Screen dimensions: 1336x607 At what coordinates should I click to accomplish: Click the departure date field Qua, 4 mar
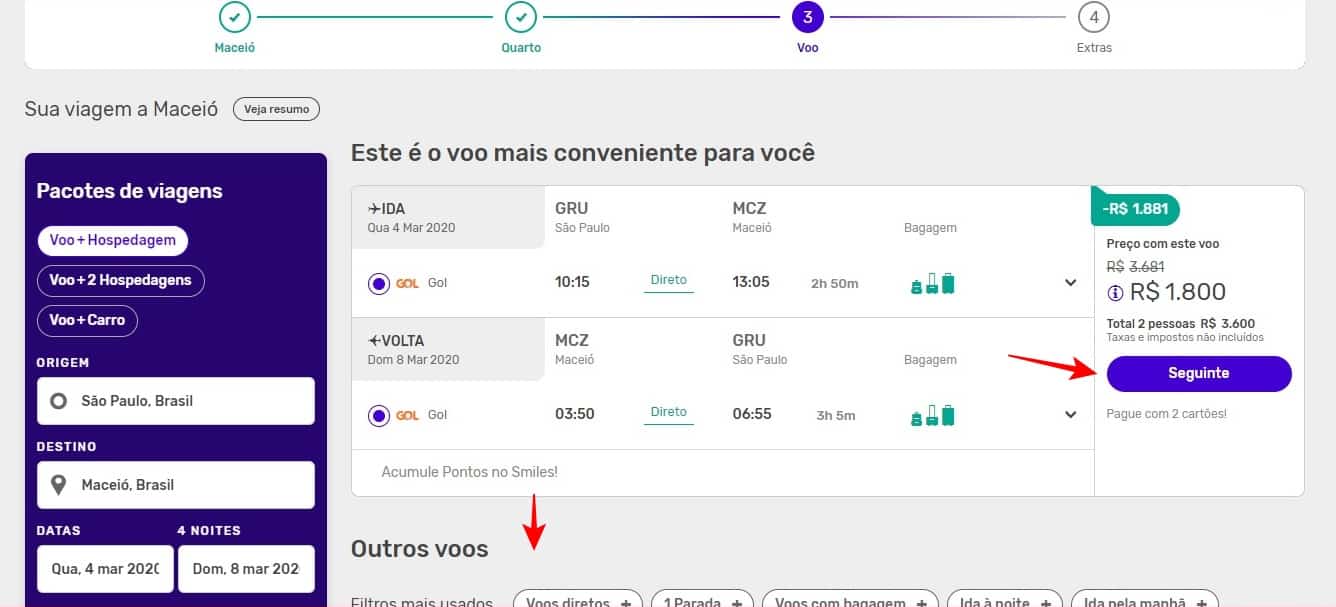(x=105, y=569)
